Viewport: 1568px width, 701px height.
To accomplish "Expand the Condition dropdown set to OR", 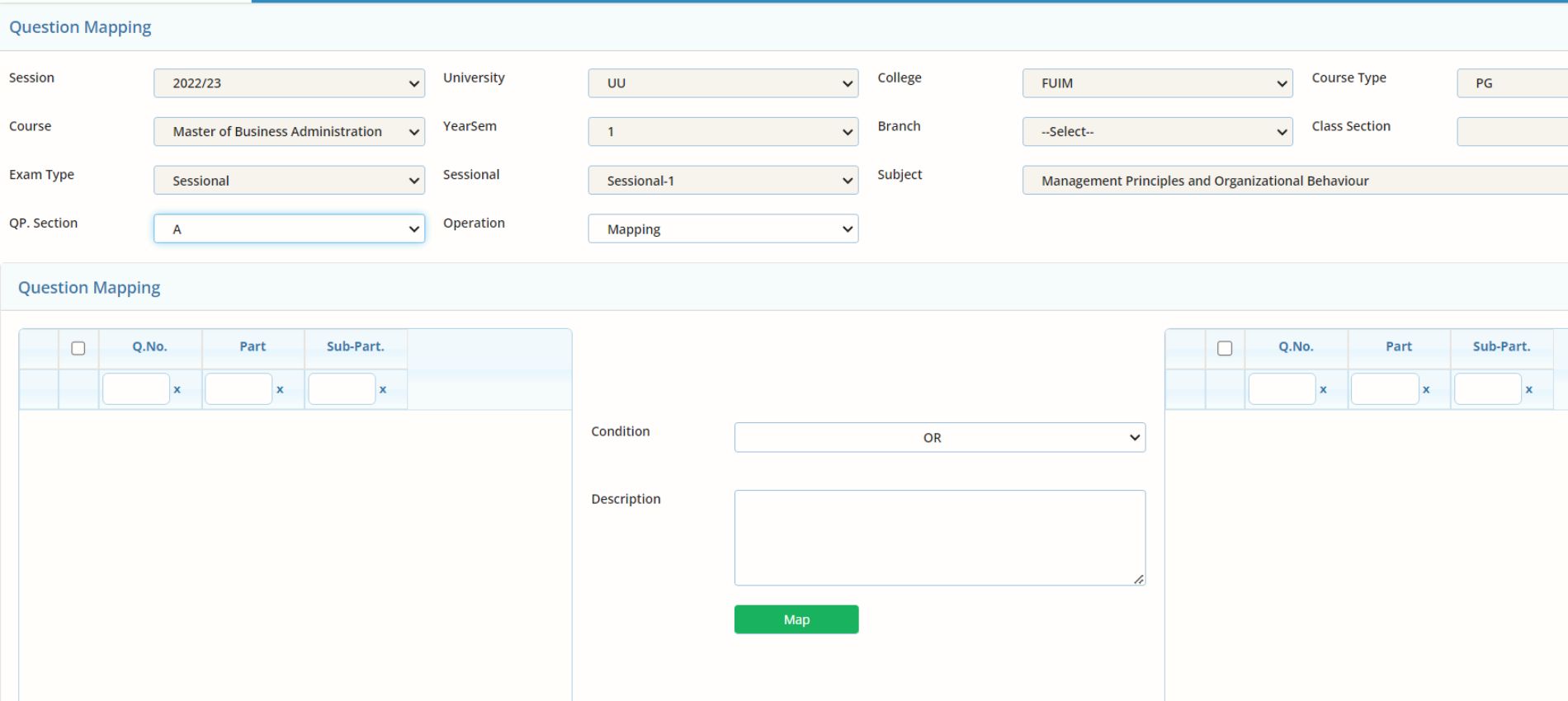I will [x=939, y=438].
